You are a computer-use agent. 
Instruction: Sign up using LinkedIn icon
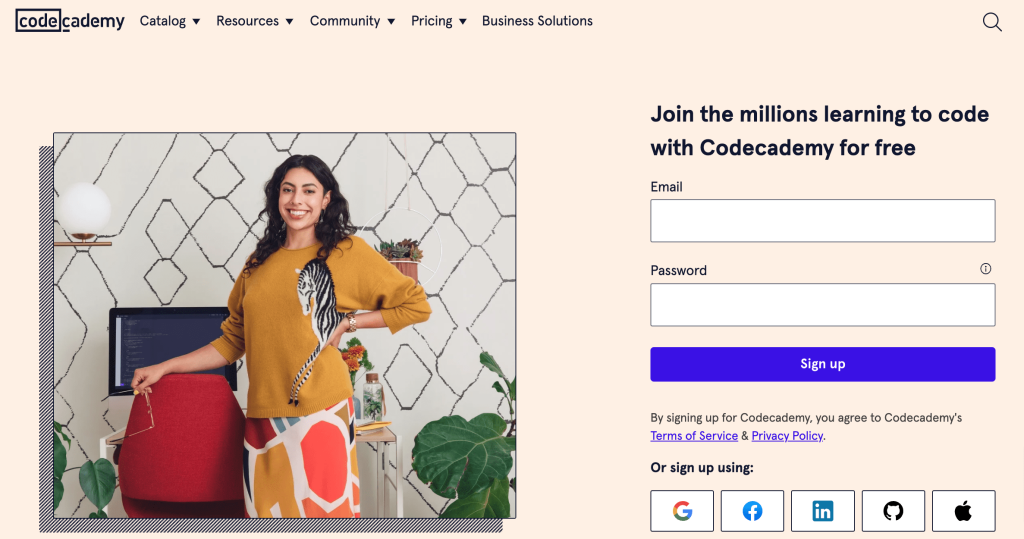[x=823, y=511]
